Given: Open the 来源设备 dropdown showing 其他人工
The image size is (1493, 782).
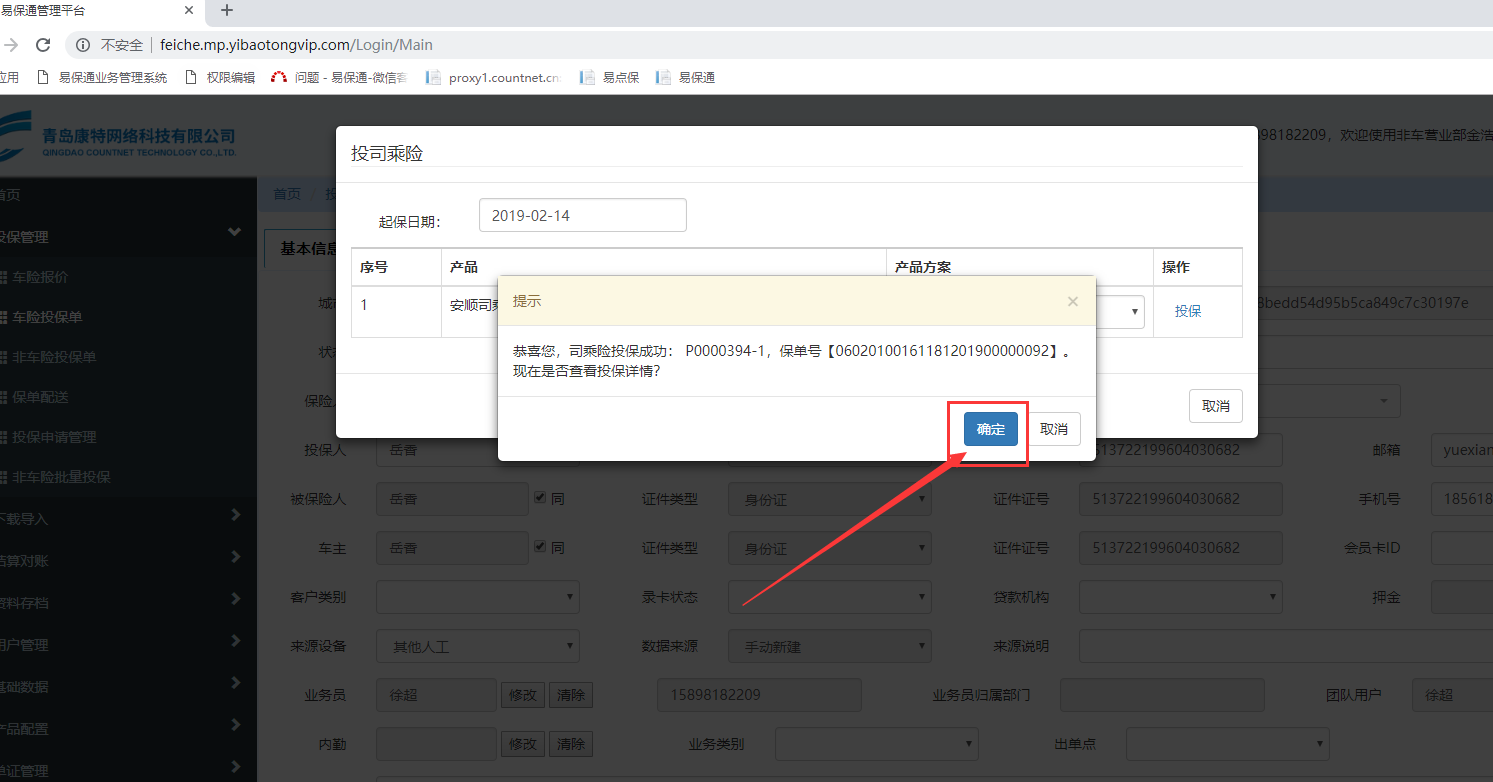Looking at the screenshot, I should pos(478,646).
